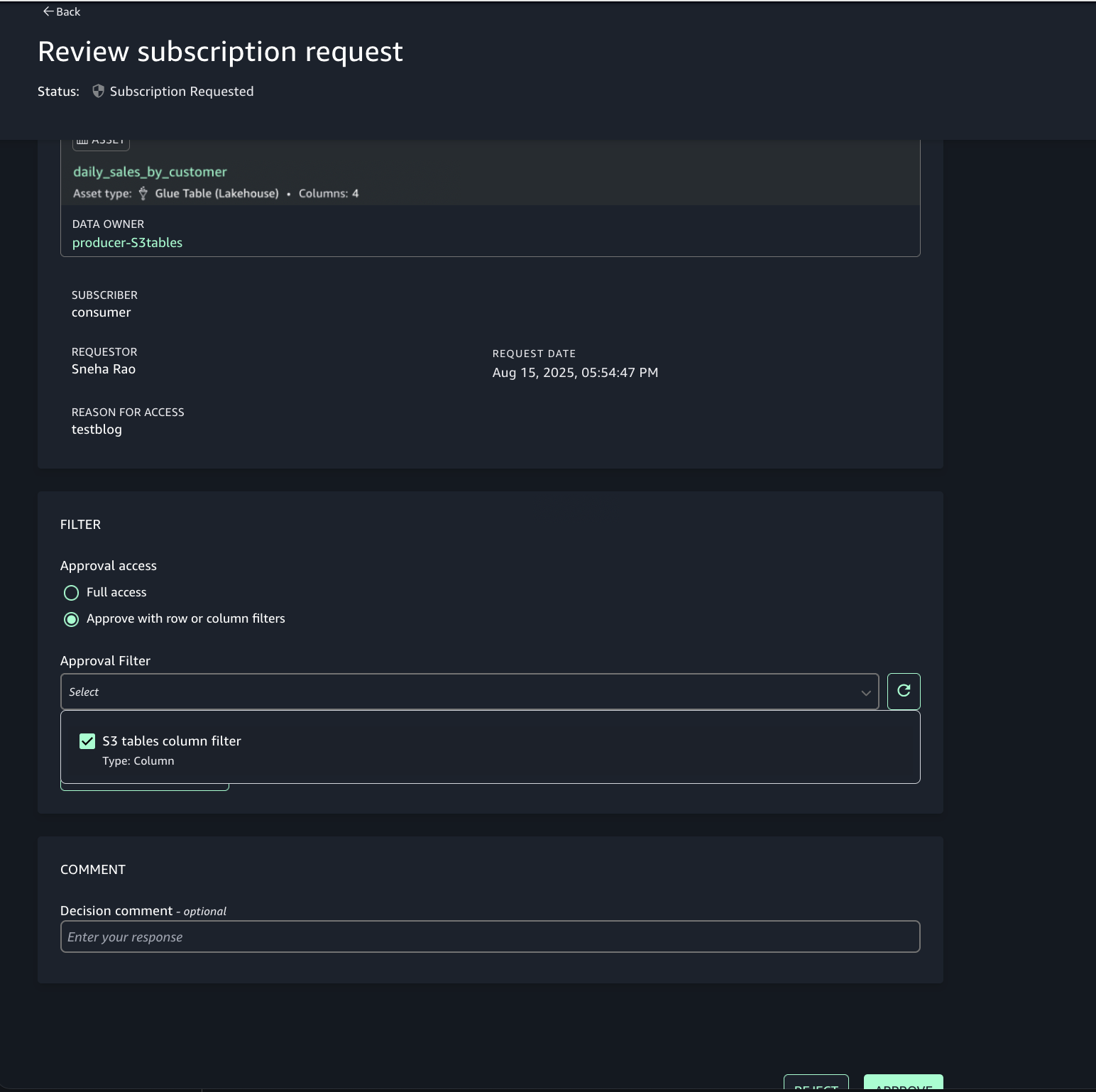Click the Type: Column description text
Screen dimensions: 1096x1092
click(x=138, y=761)
